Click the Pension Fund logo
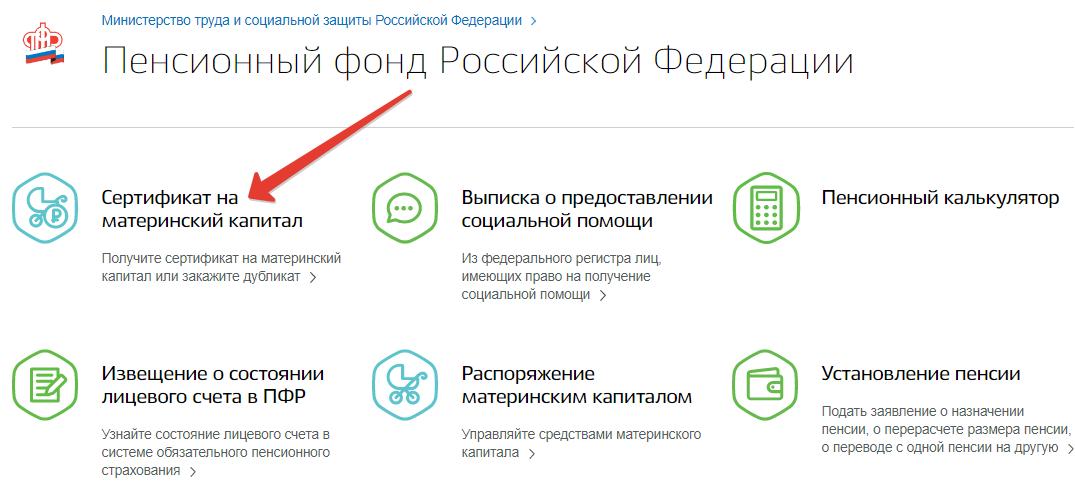 point(43,44)
